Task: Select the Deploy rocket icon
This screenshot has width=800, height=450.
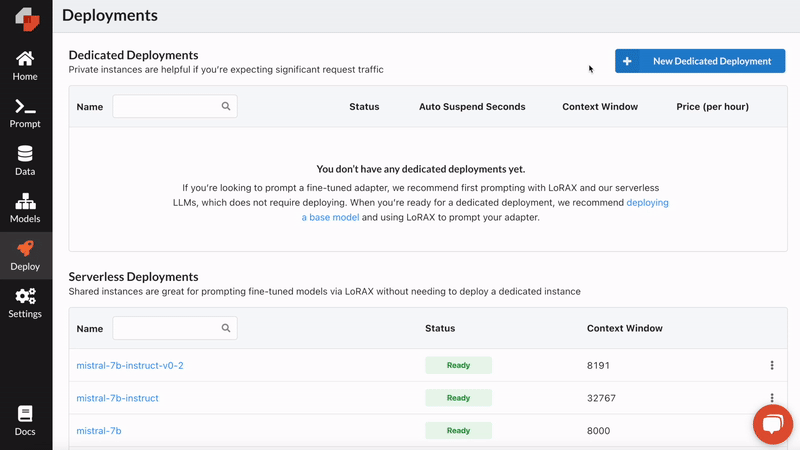Action: (x=25, y=255)
